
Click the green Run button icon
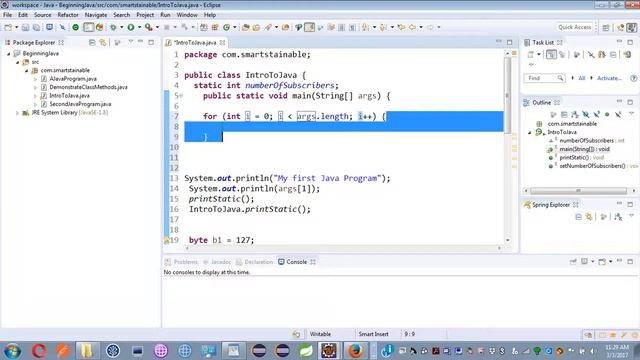pos(131,27)
